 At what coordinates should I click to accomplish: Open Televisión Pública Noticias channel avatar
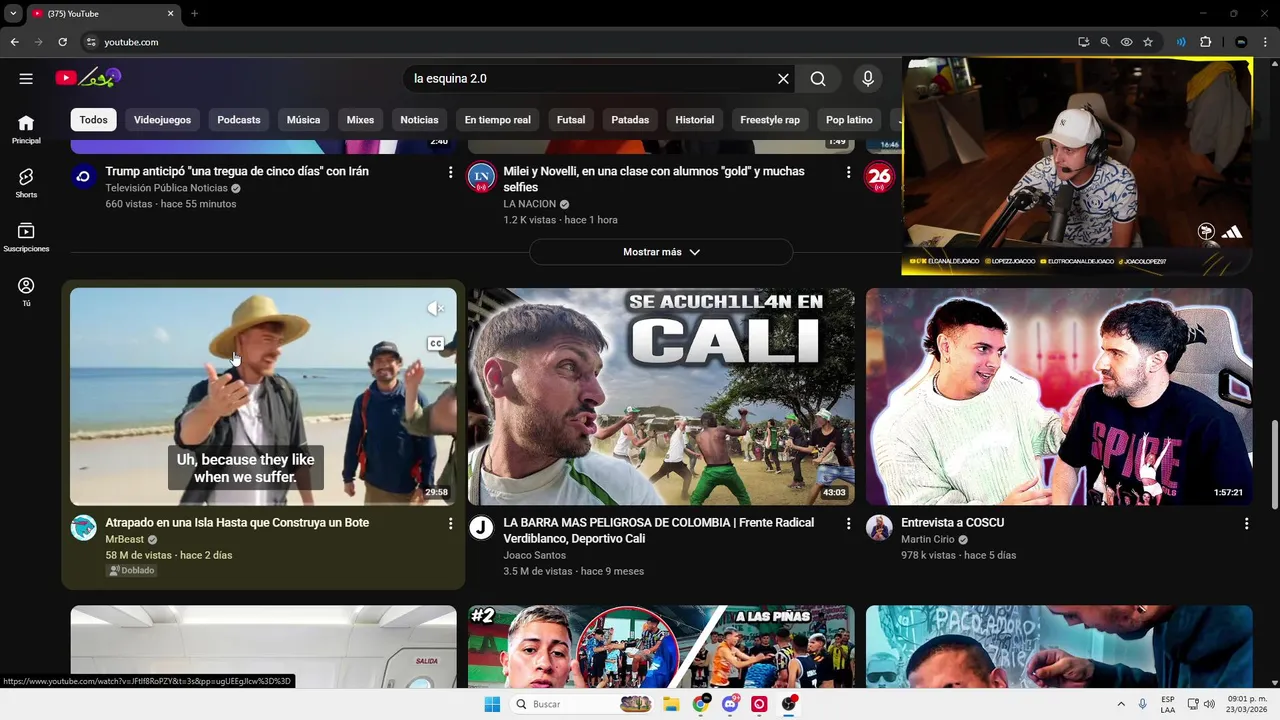(x=83, y=176)
